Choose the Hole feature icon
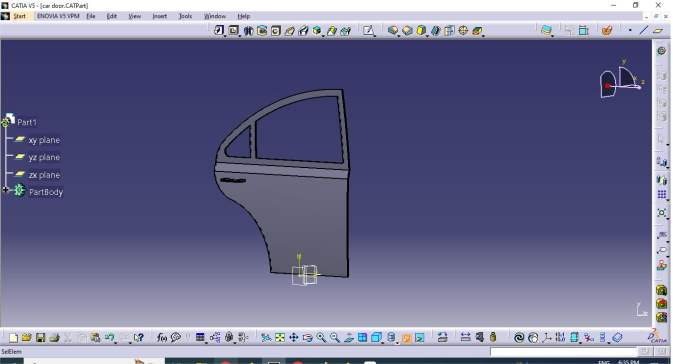Image resolution: width=673 pixels, height=364 pixels. coord(276,30)
